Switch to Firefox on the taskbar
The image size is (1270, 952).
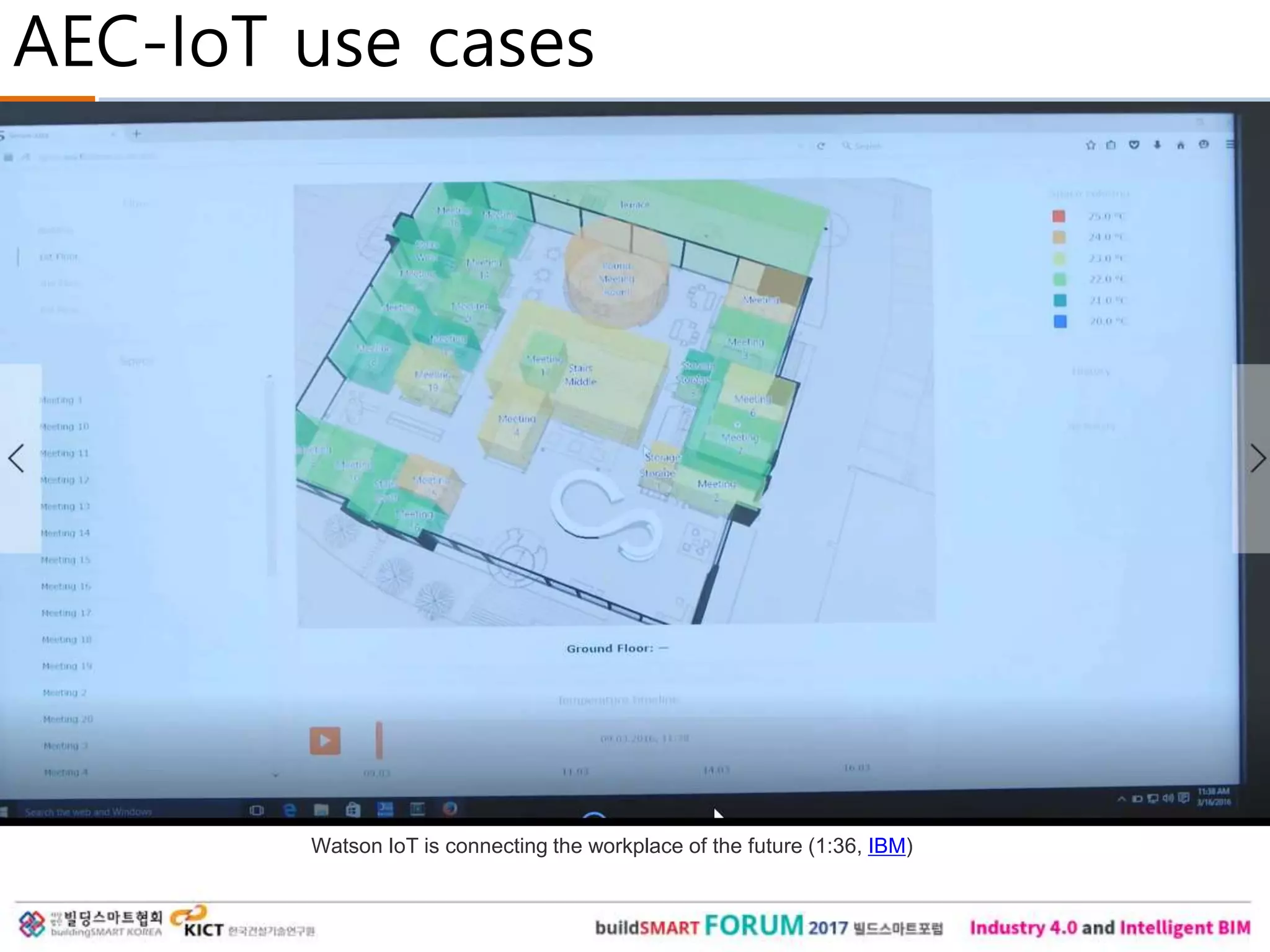(x=450, y=808)
